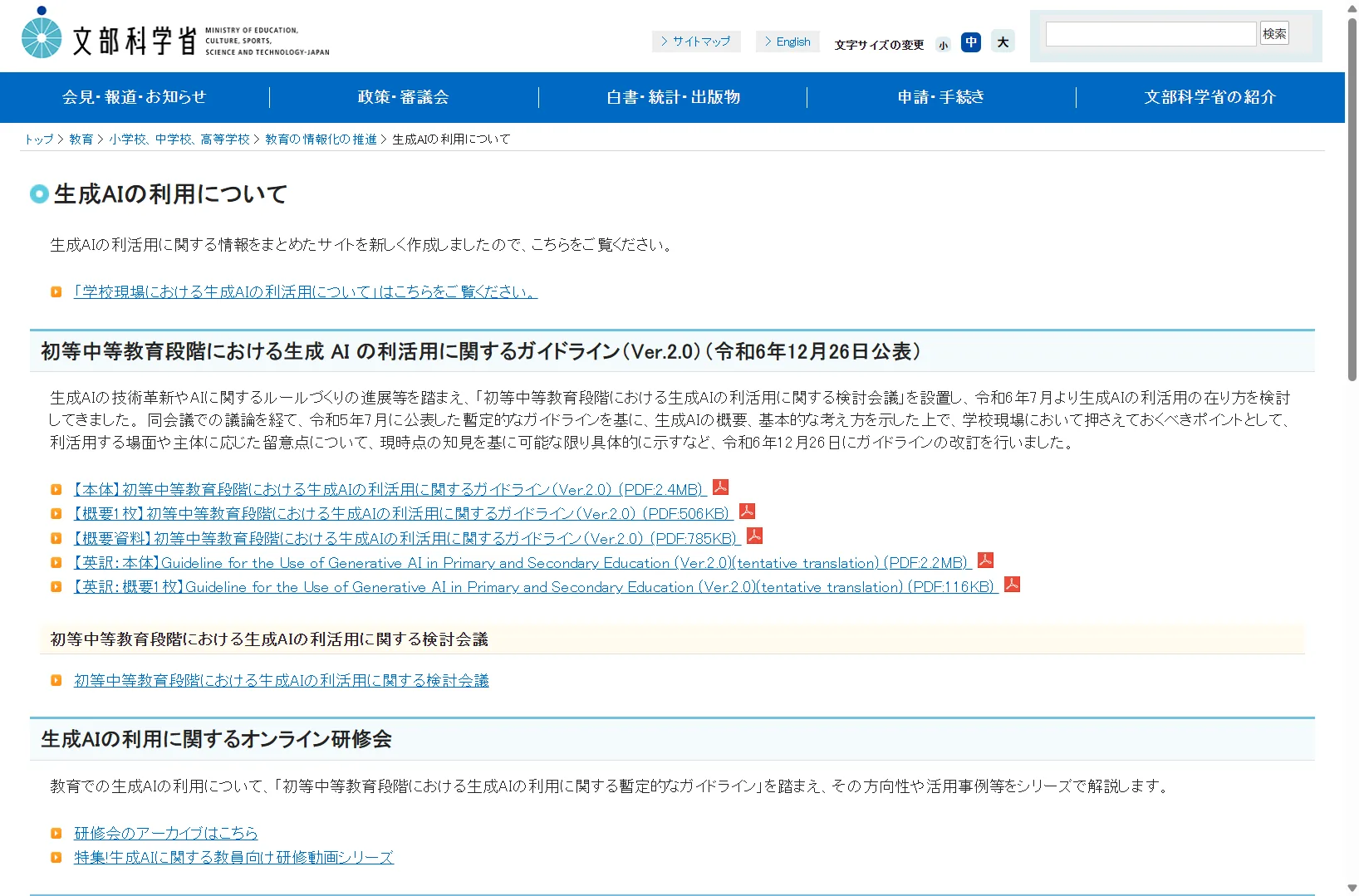Image resolution: width=1359 pixels, height=896 pixels.
Task: Click the orange bullet beside 特集!生成AI link
Action: click(56, 858)
